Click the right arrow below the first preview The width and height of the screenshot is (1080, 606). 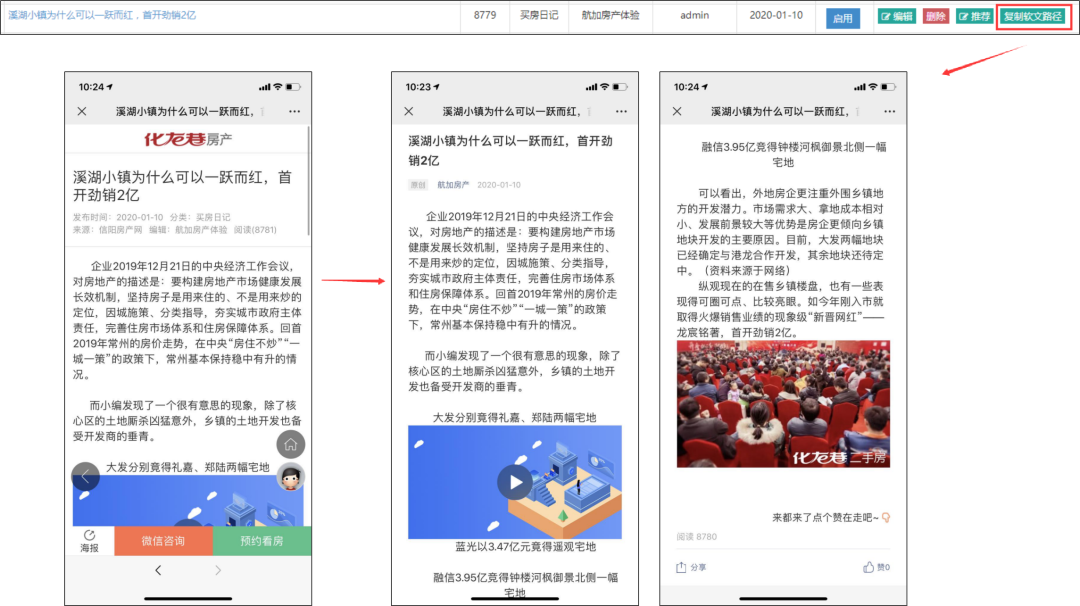(x=218, y=568)
